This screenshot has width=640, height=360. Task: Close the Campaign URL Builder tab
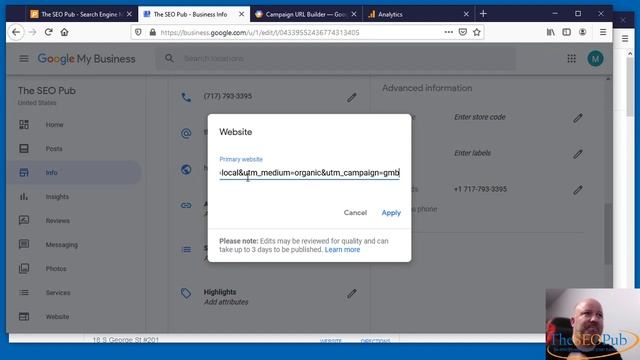354,14
